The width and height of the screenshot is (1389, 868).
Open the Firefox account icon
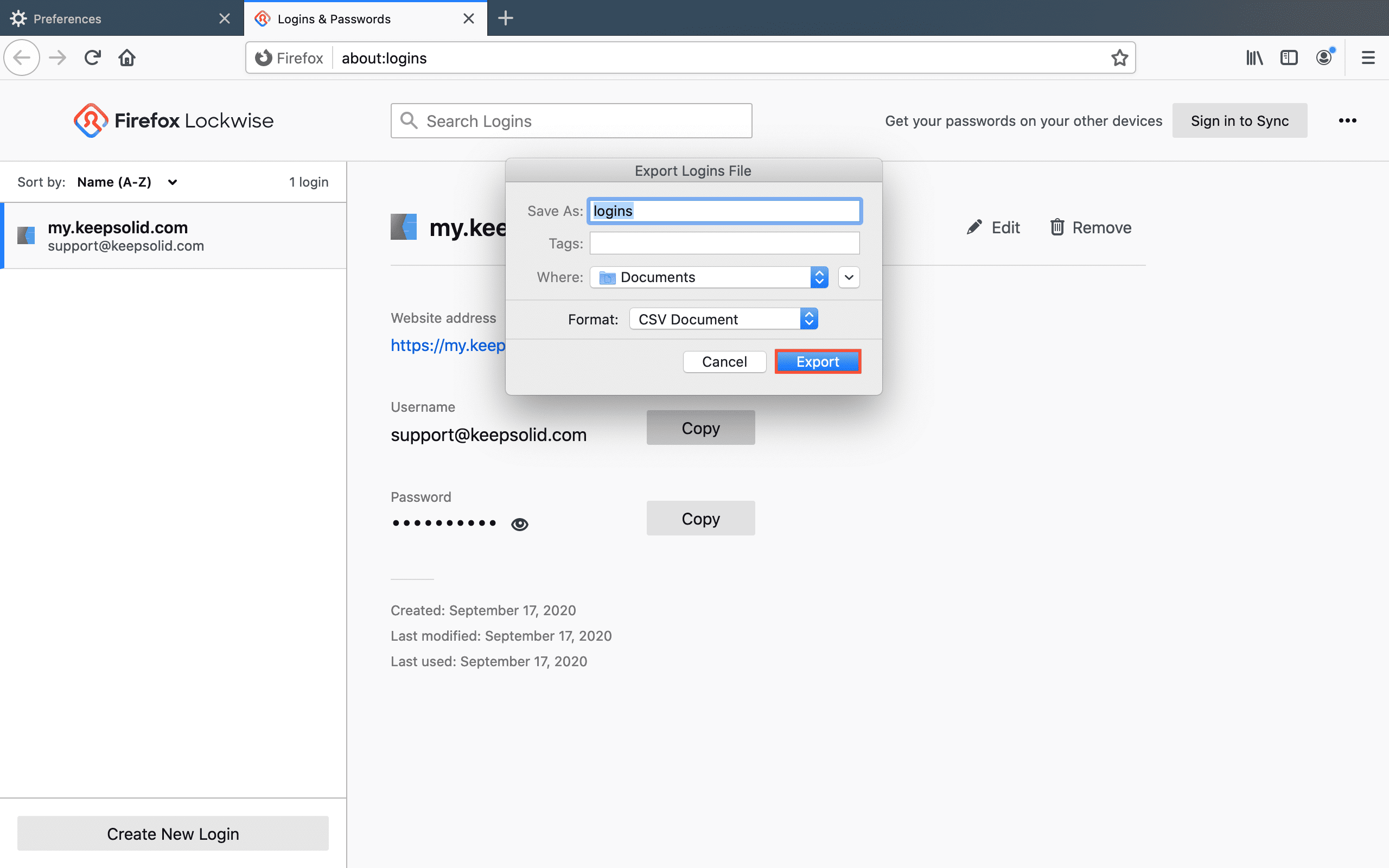[x=1323, y=58]
